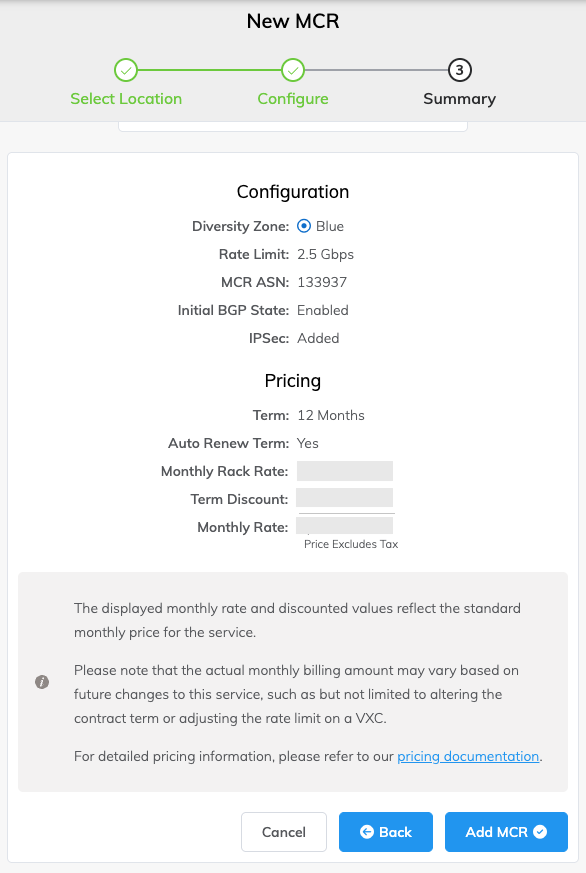Viewport: 586px width, 873px height.
Task: Select the Blue diversity zone radio indicator
Action: [304, 226]
